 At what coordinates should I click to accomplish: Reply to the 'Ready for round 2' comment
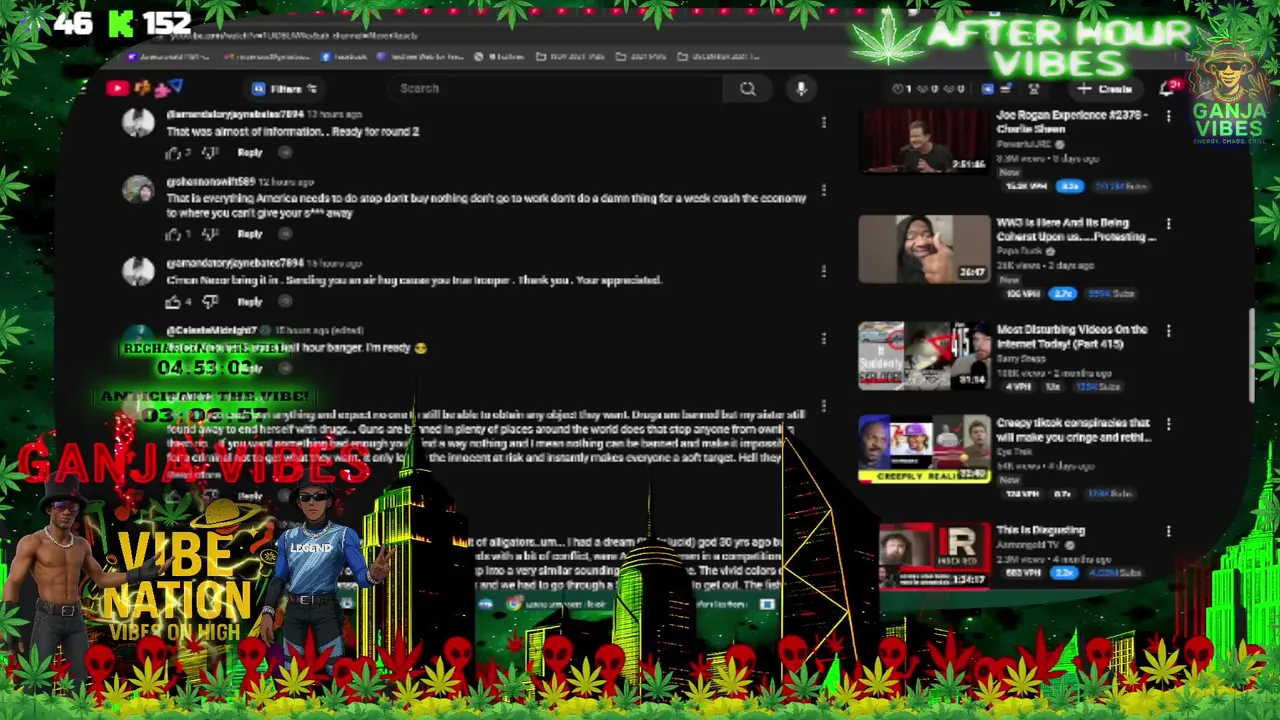250,153
